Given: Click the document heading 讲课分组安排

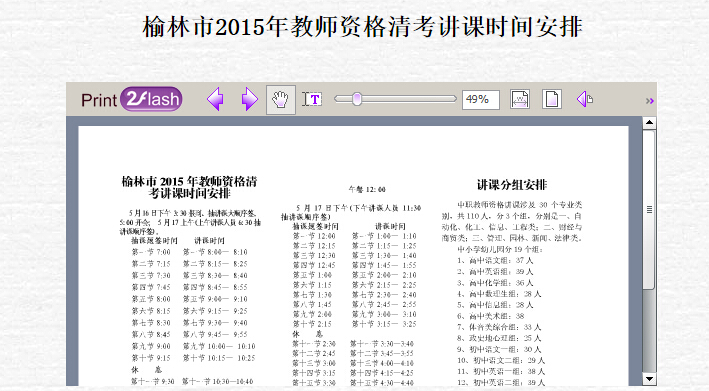Looking at the screenshot, I should click(x=512, y=184).
